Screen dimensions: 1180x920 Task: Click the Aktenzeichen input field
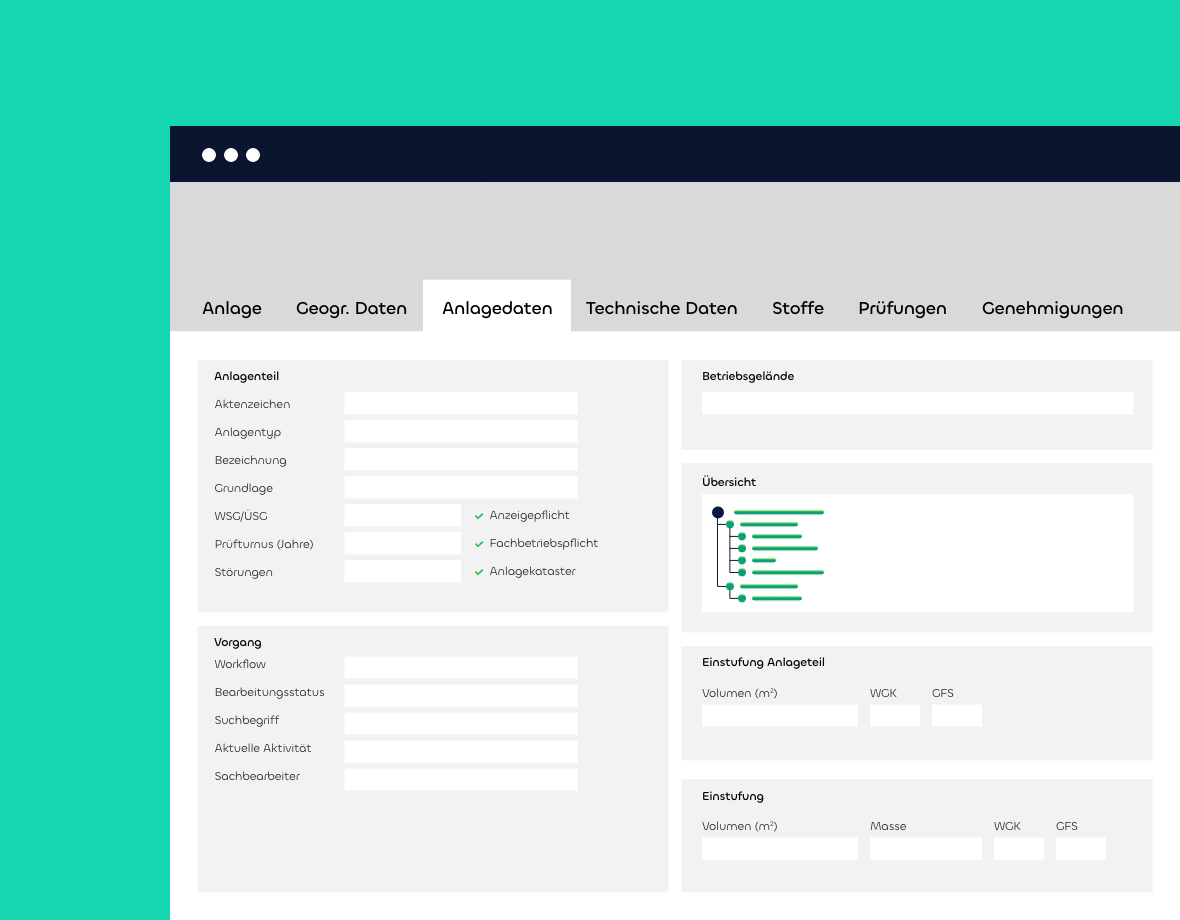click(460, 403)
